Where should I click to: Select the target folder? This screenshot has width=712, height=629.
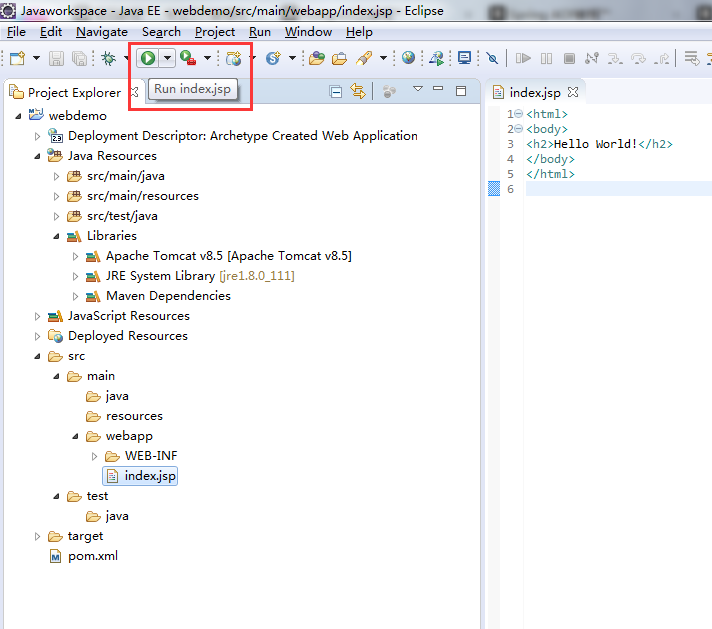75,536
